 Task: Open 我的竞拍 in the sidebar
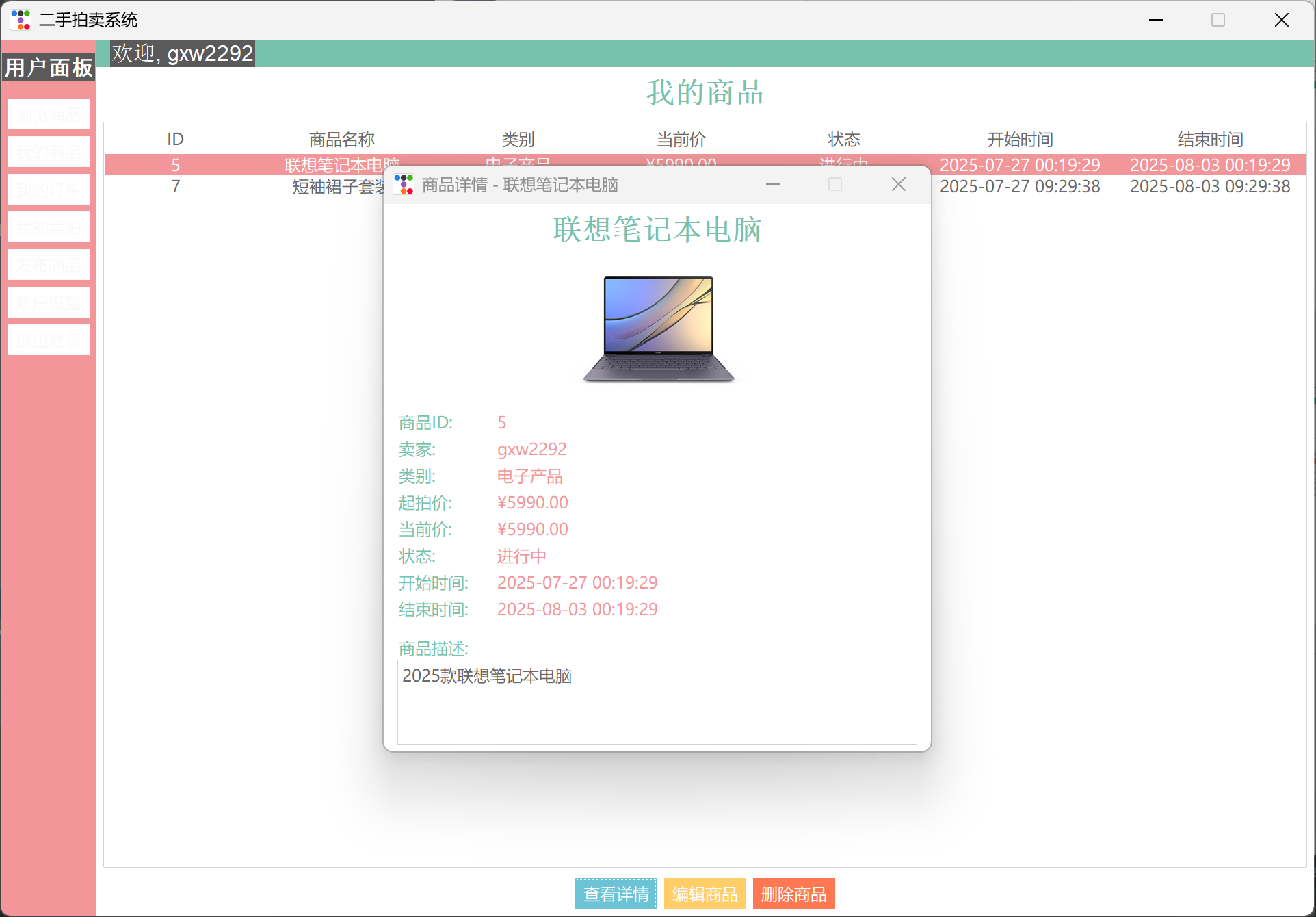click(x=49, y=227)
